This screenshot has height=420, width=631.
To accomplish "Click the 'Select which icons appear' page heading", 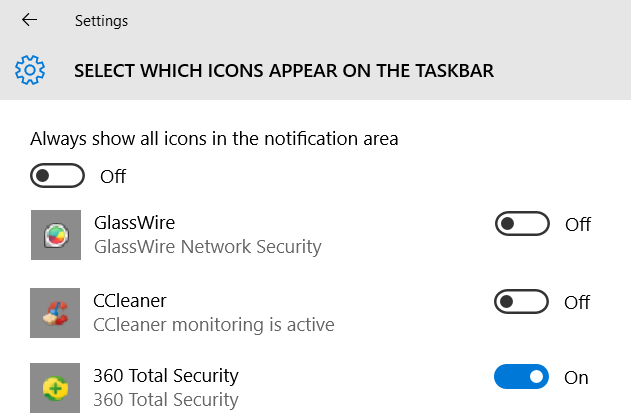I will 284,71.
